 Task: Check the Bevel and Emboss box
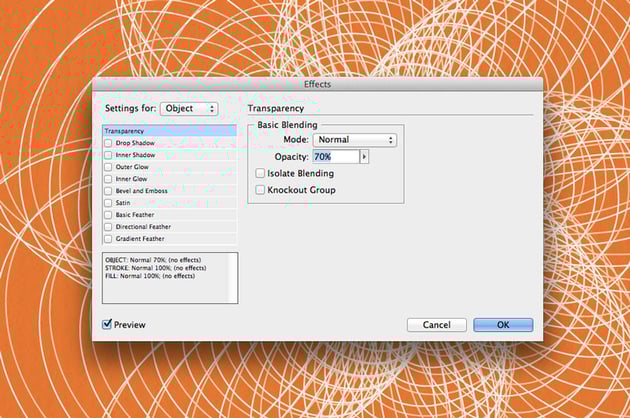point(108,191)
